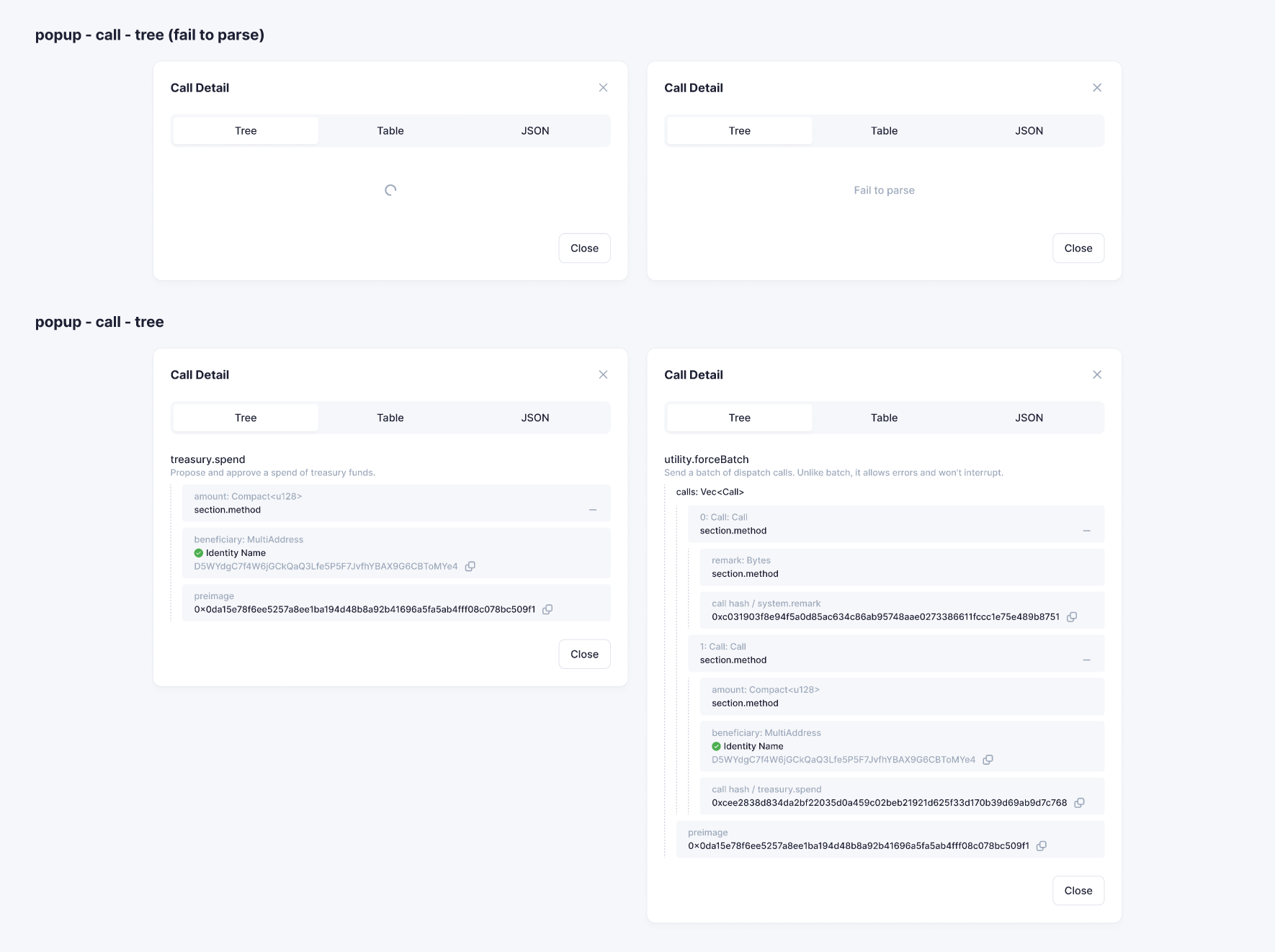1275x952 pixels.
Task: Copy the system.remark call hash in utility.forceBatch
Action: point(1073,616)
